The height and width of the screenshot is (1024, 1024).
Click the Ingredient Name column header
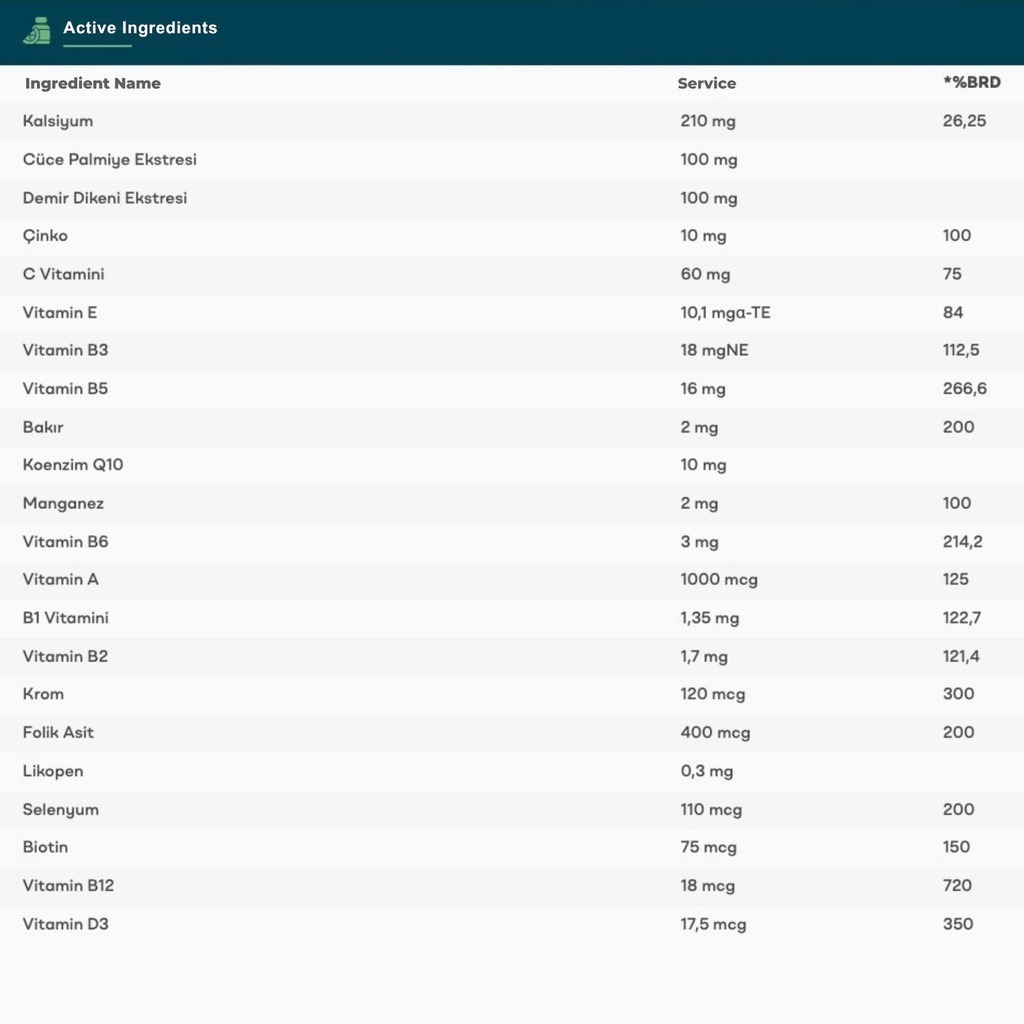(x=93, y=83)
